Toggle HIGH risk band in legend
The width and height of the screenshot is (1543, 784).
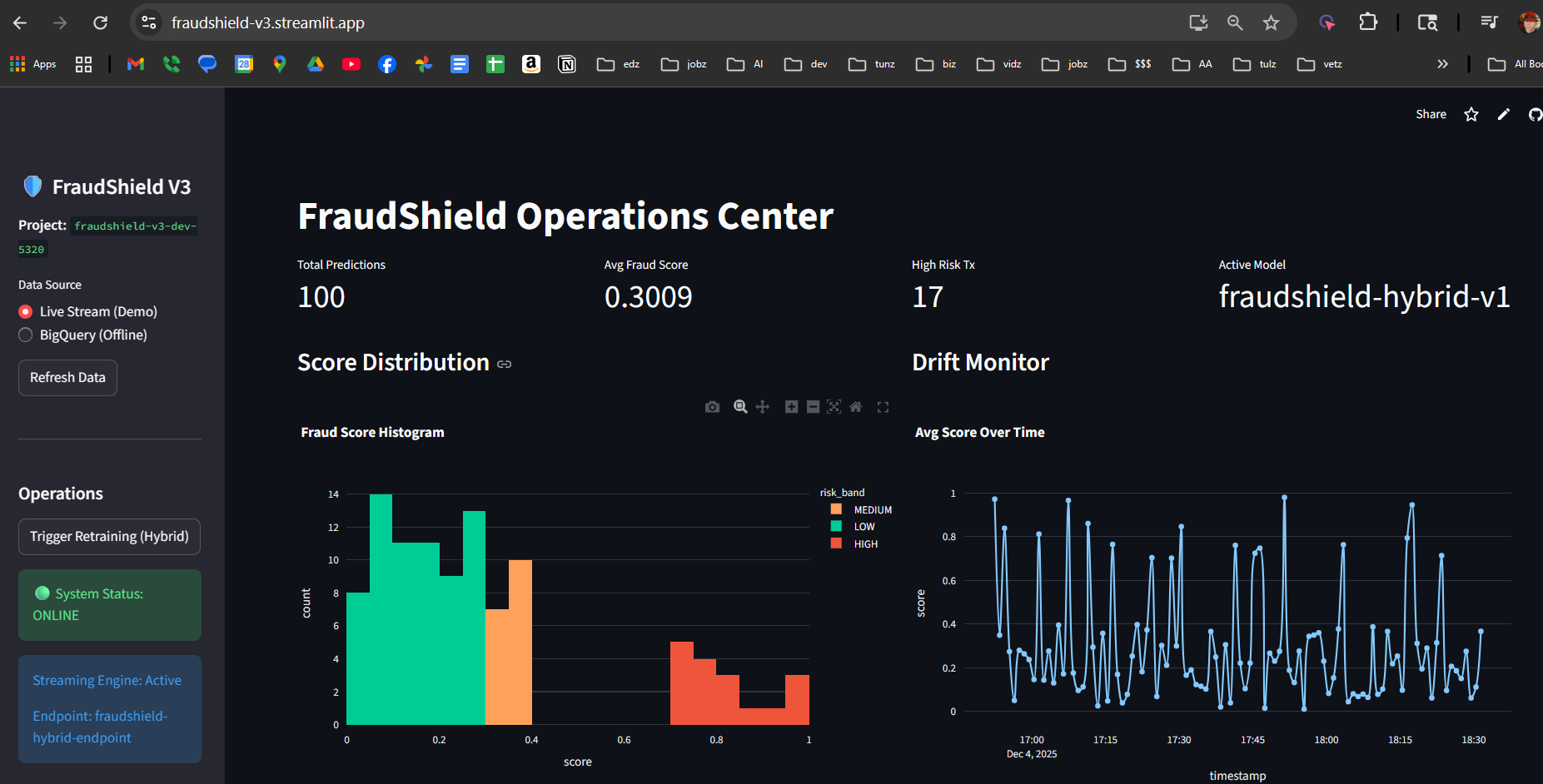pyautogui.click(x=854, y=543)
